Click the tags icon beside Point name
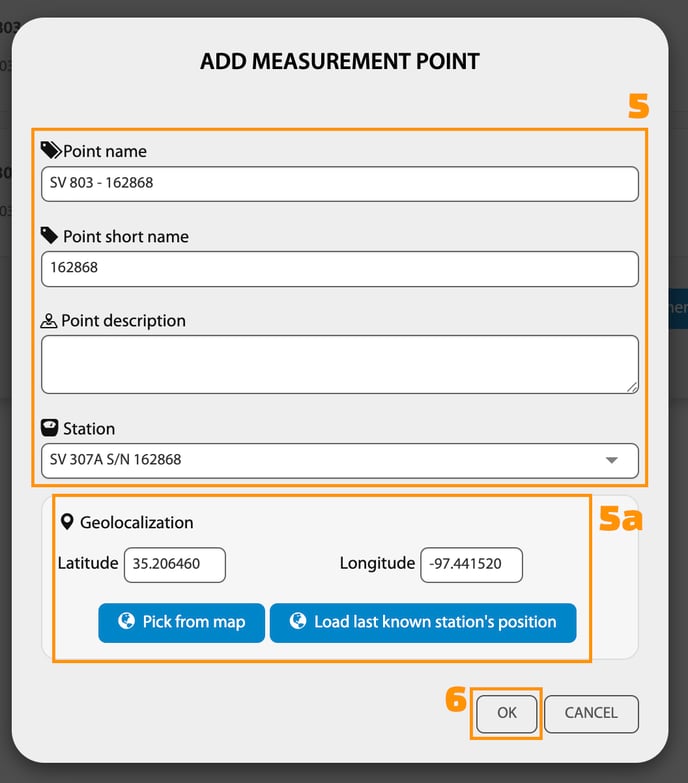This screenshot has height=783, width=688. pos(51,151)
